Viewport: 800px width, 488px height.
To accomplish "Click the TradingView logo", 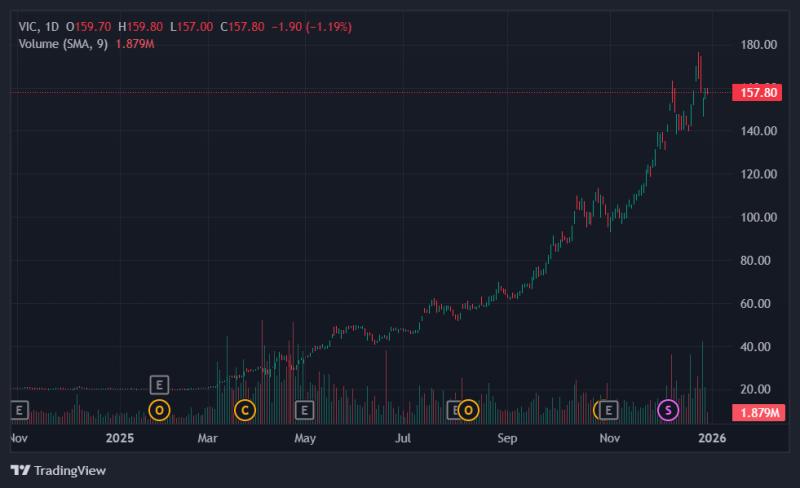I will [58, 470].
